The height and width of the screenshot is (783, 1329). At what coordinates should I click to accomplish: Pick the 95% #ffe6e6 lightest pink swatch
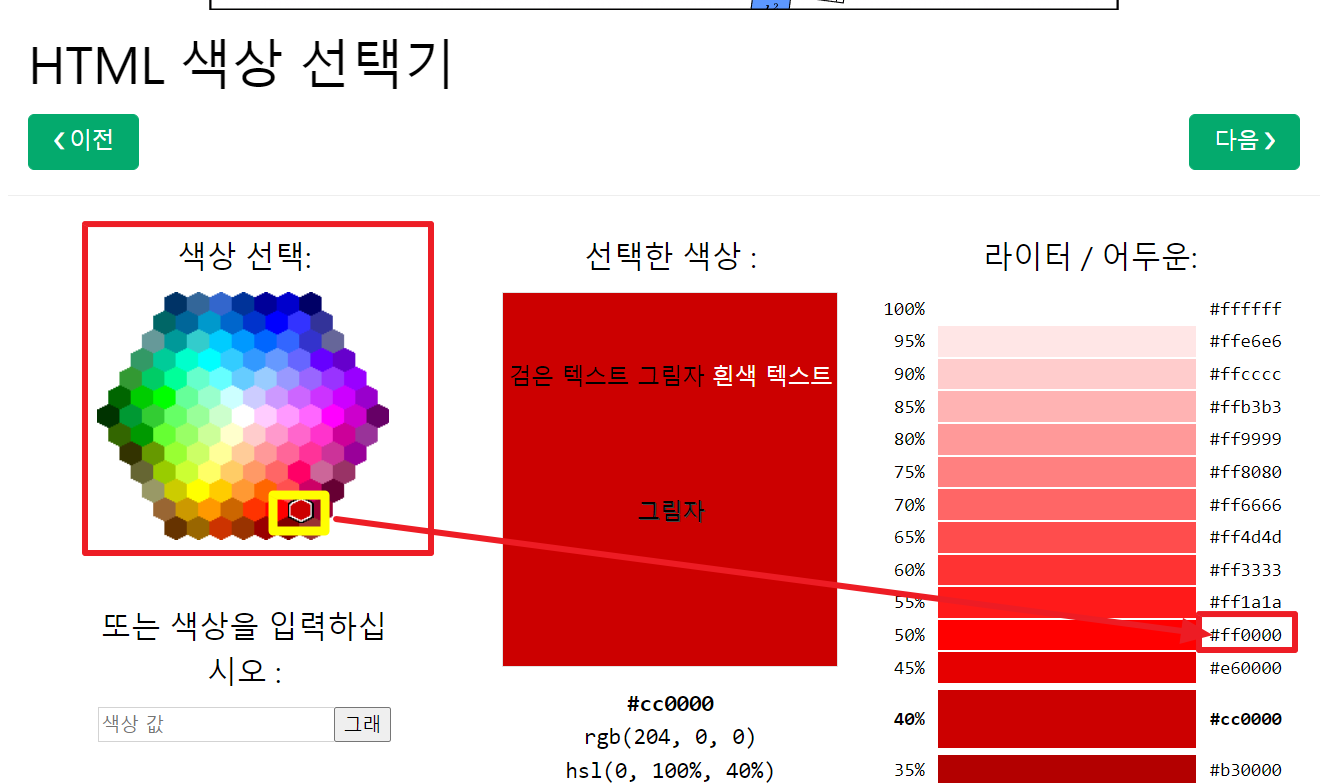pyautogui.click(x=1066, y=342)
